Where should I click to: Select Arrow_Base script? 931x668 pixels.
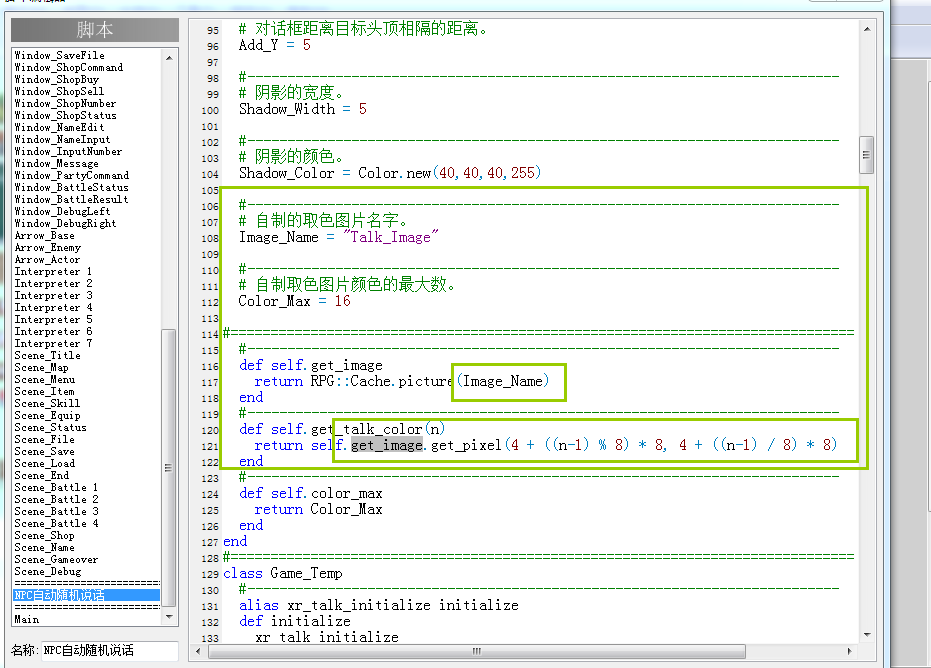[45, 235]
